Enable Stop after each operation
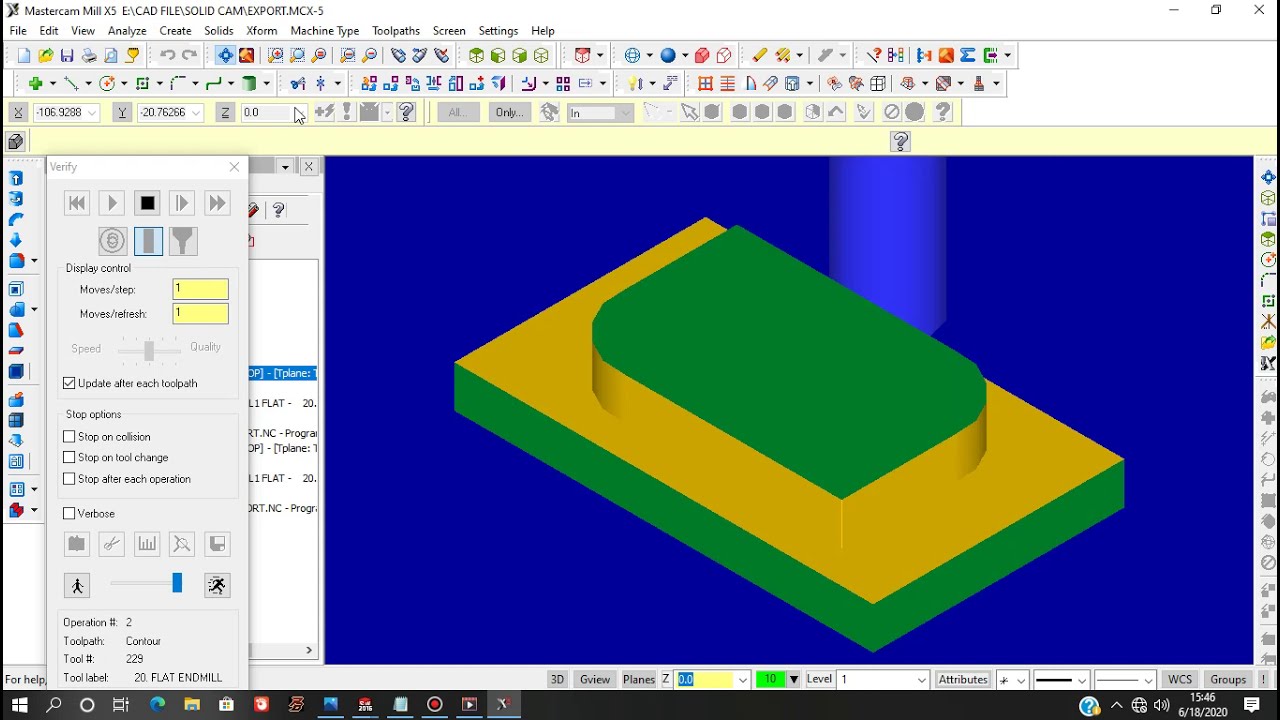Viewport: 1280px width, 720px height. click(69, 479)
